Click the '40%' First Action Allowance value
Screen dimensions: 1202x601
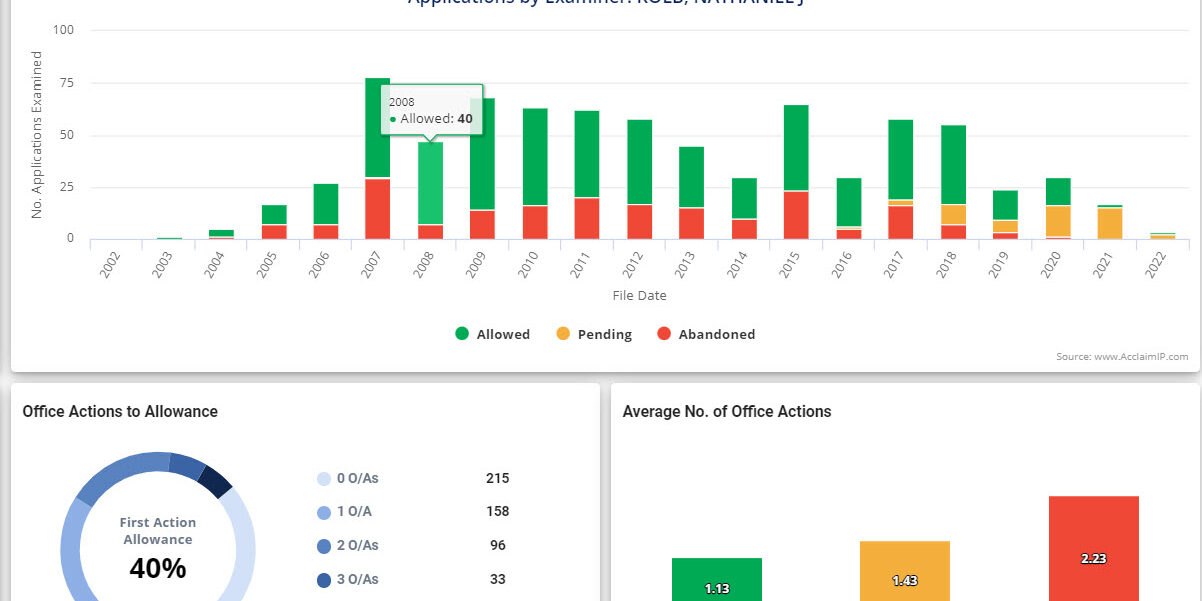click(158, 568)
